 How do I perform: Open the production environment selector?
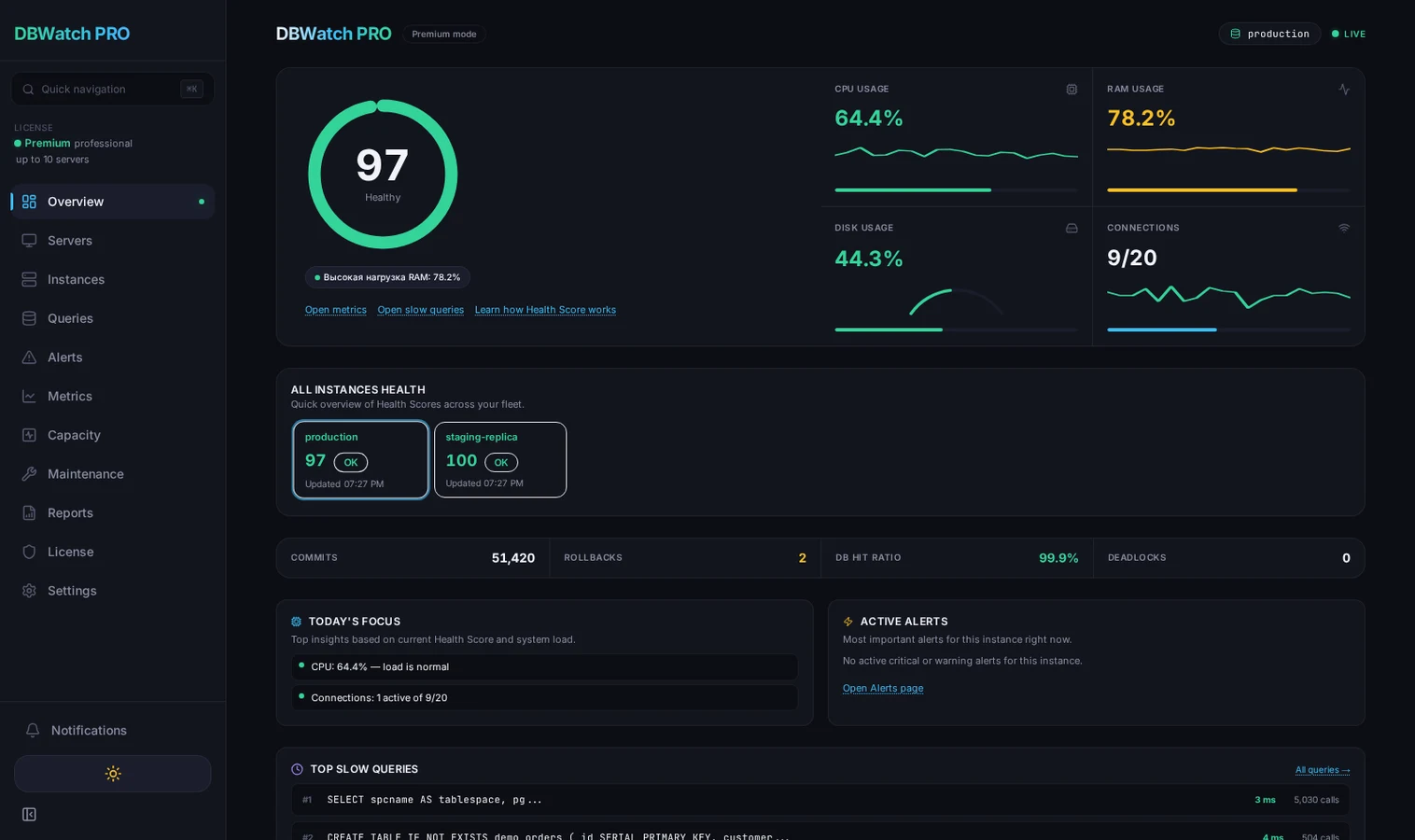1269,34
